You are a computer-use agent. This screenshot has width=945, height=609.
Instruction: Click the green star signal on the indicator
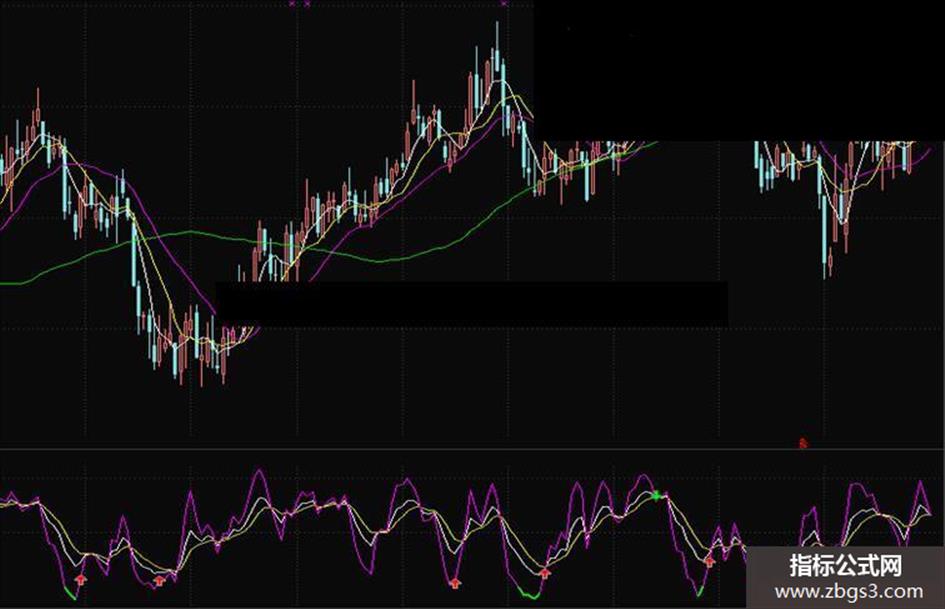point(656,496)
